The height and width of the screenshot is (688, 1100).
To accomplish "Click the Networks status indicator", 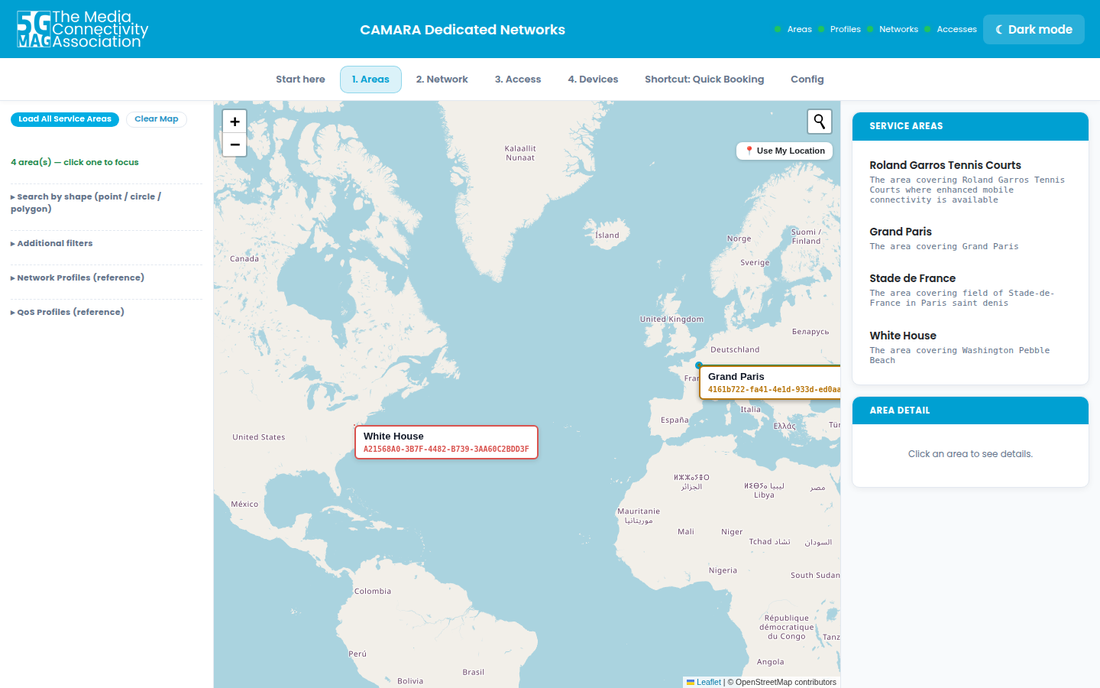I will [892, 29].
